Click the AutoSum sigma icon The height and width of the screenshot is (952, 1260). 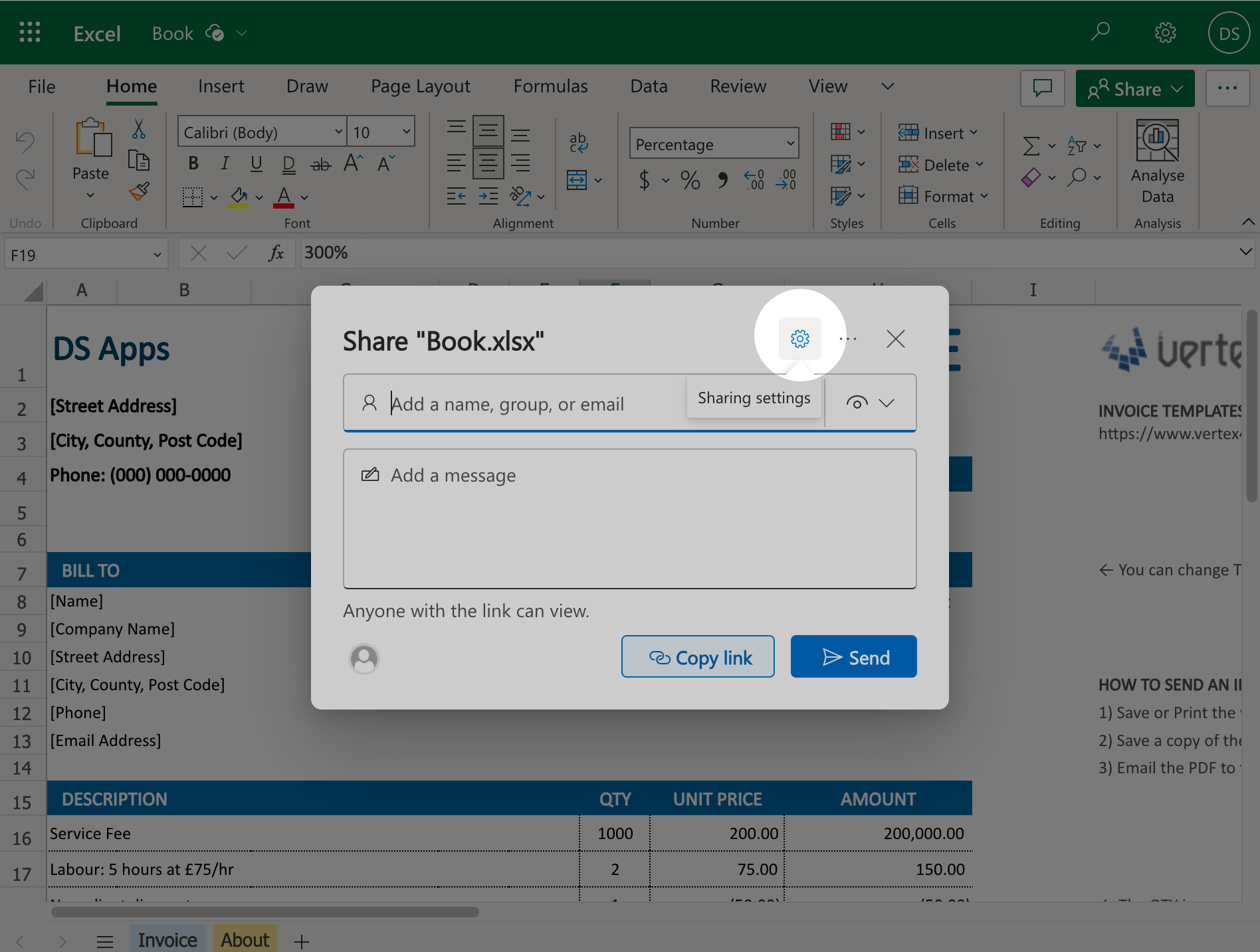1031,145
